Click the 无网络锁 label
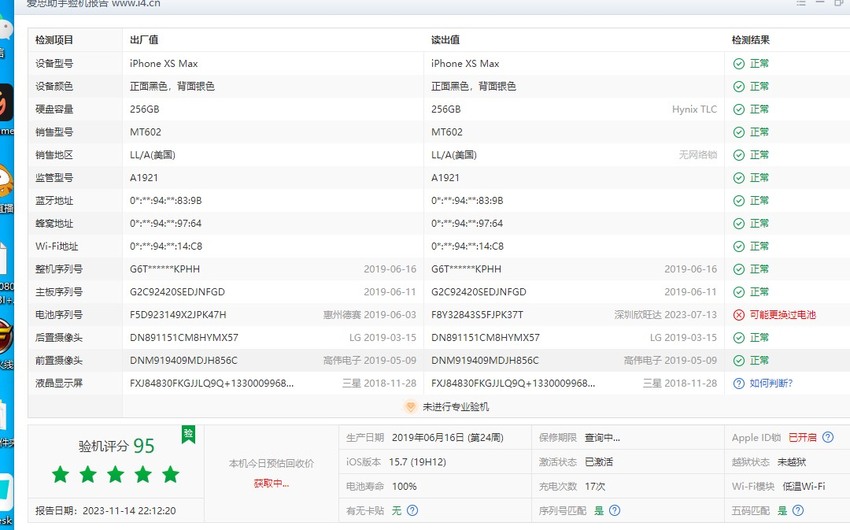Screen dimensions: 850x530 698,155
